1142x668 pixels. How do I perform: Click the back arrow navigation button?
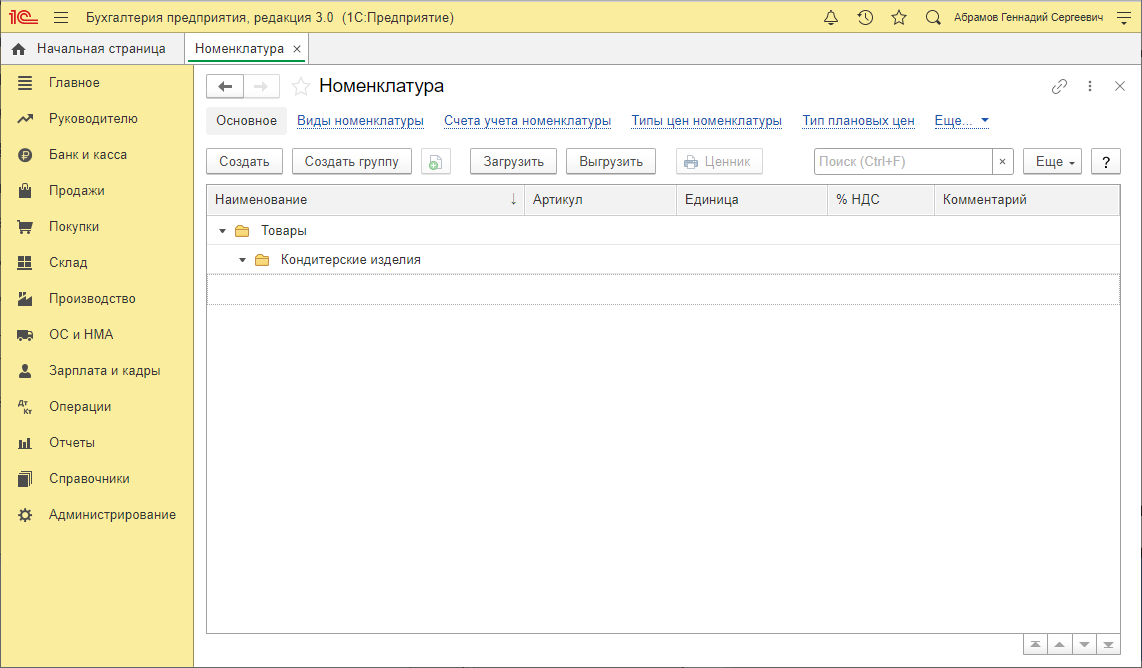(225, 87)
